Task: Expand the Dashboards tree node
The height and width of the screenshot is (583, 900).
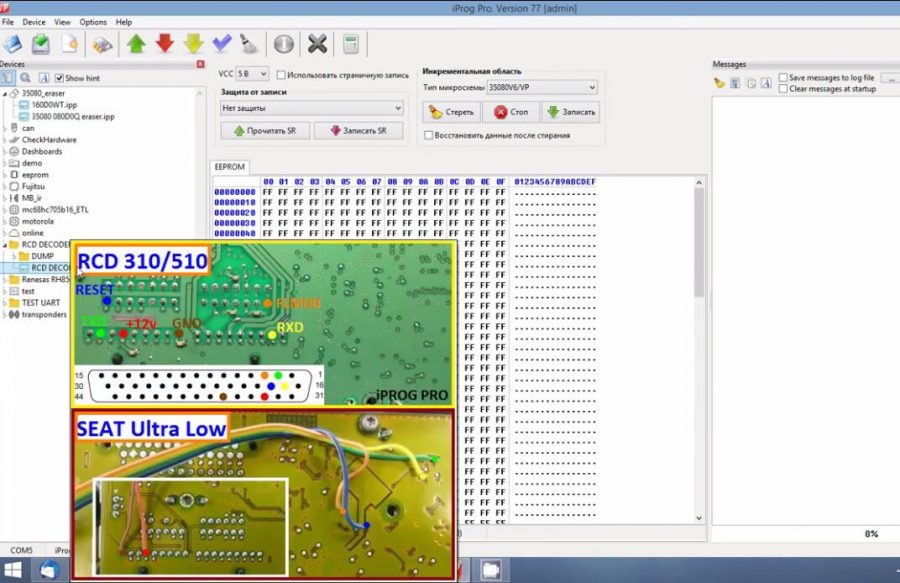Action: [x=5, y=151]
